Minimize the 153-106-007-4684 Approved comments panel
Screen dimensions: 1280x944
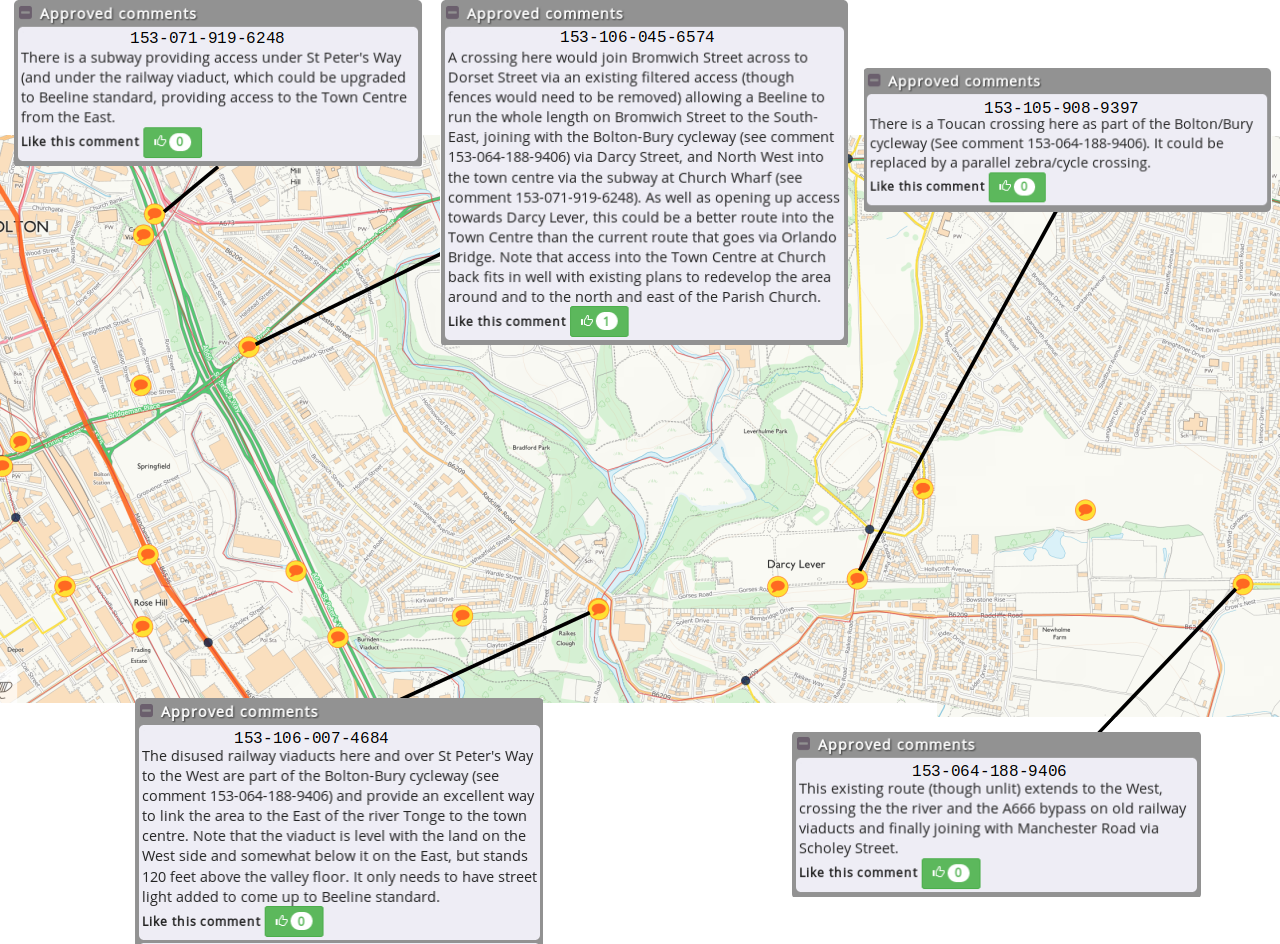[147, 711]
